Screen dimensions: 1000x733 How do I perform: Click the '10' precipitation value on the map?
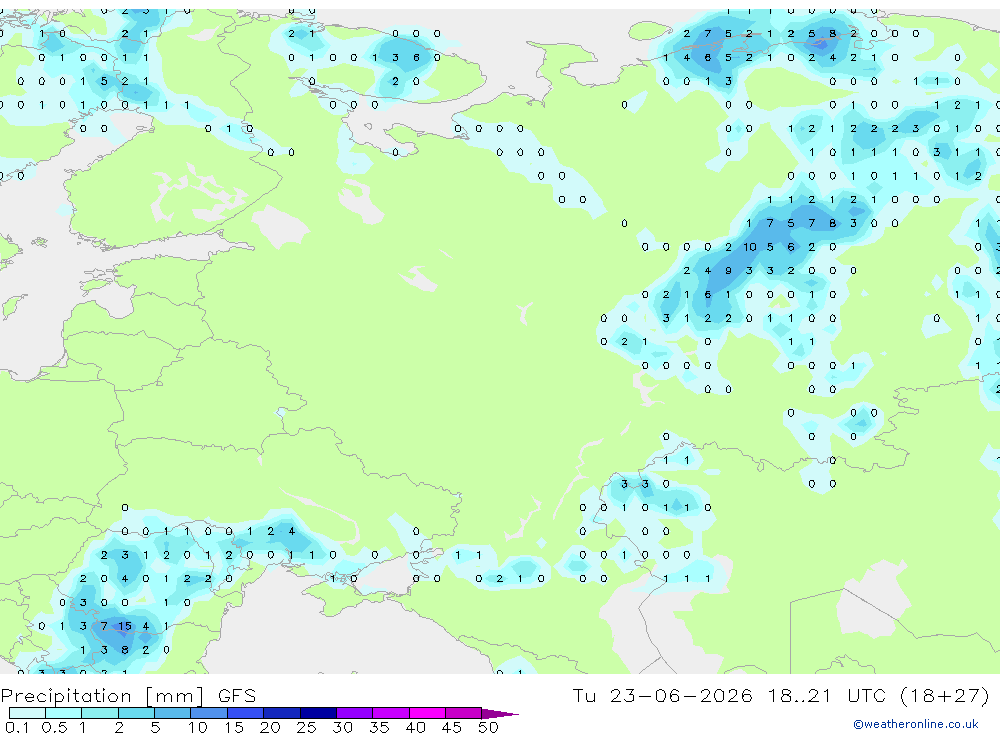click(749, 247)
